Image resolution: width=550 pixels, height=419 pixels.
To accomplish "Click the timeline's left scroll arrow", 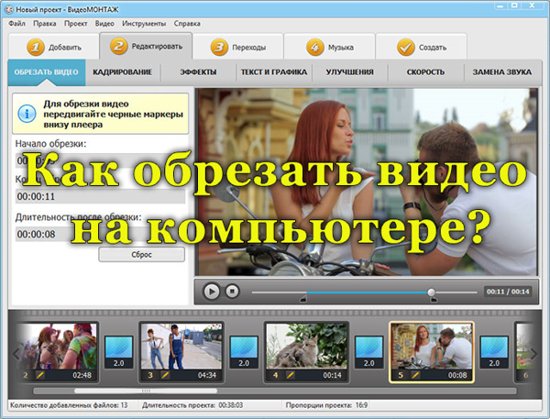I will 16,353.
